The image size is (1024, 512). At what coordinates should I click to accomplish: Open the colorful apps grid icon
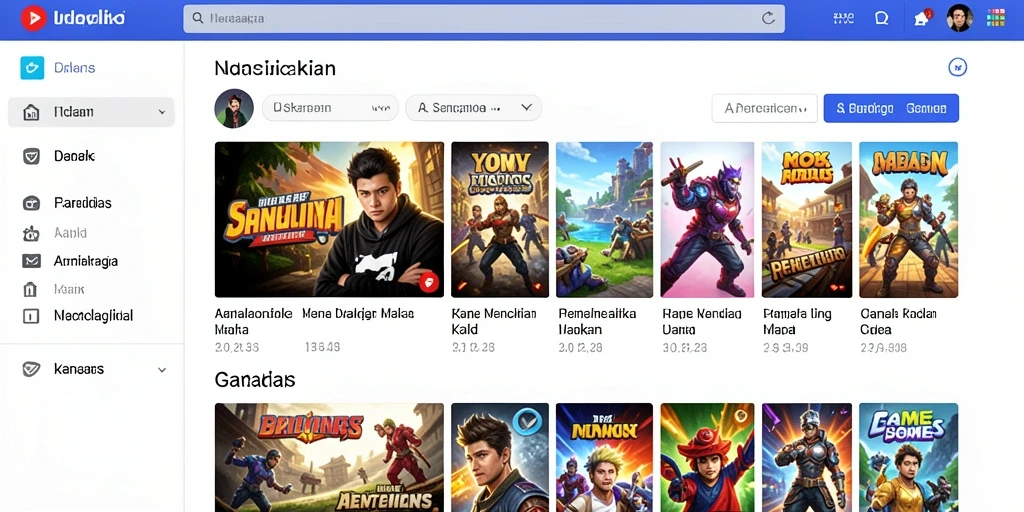996,18
